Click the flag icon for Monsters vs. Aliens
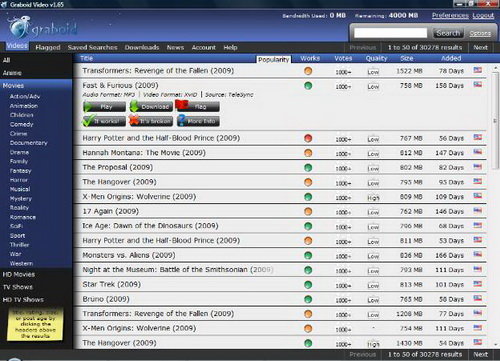The image size is (500, 361). click(478, 254)
